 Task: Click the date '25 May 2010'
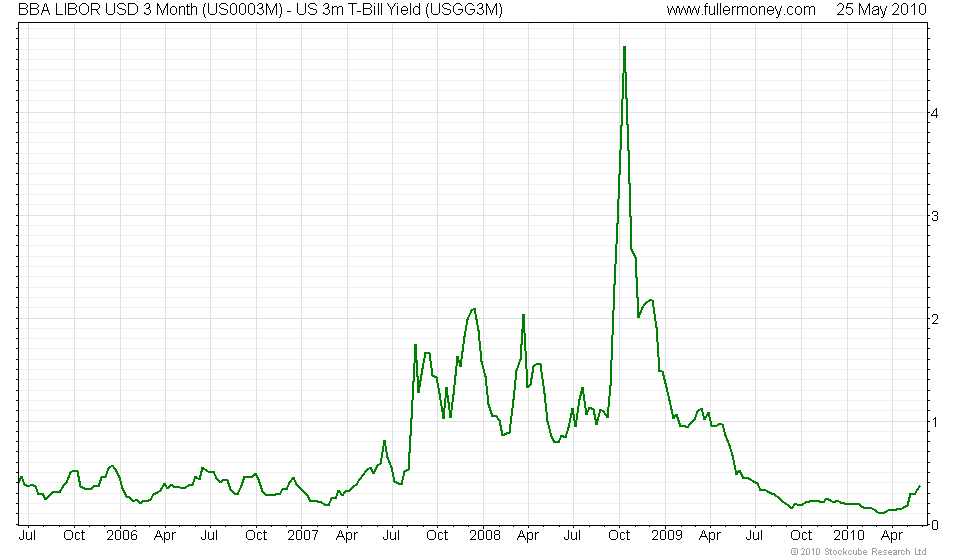881,9
